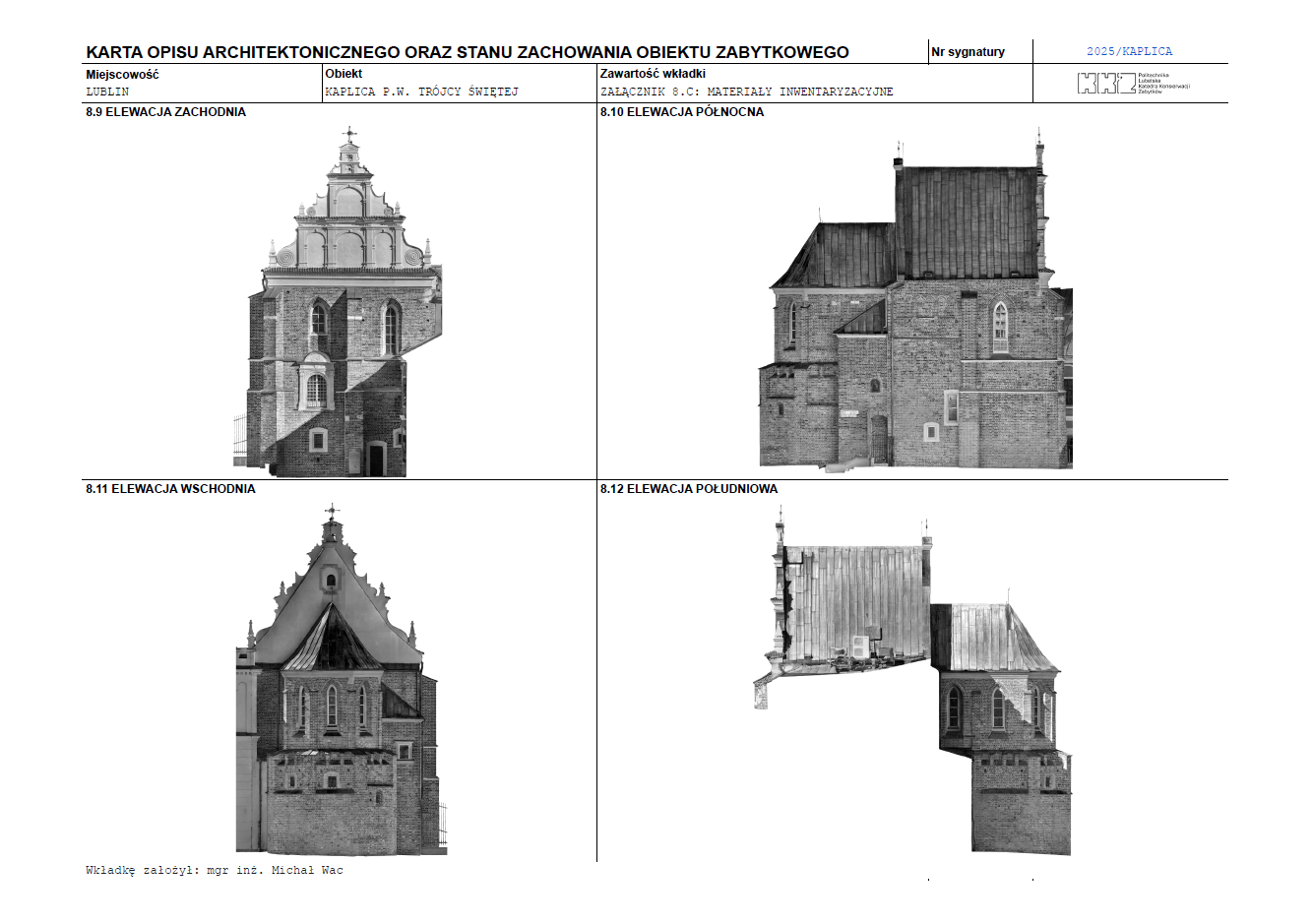Select the south elevation chapel image
Image resolution: width=1312 pixels, height=924 pixels.
point(912,682)
